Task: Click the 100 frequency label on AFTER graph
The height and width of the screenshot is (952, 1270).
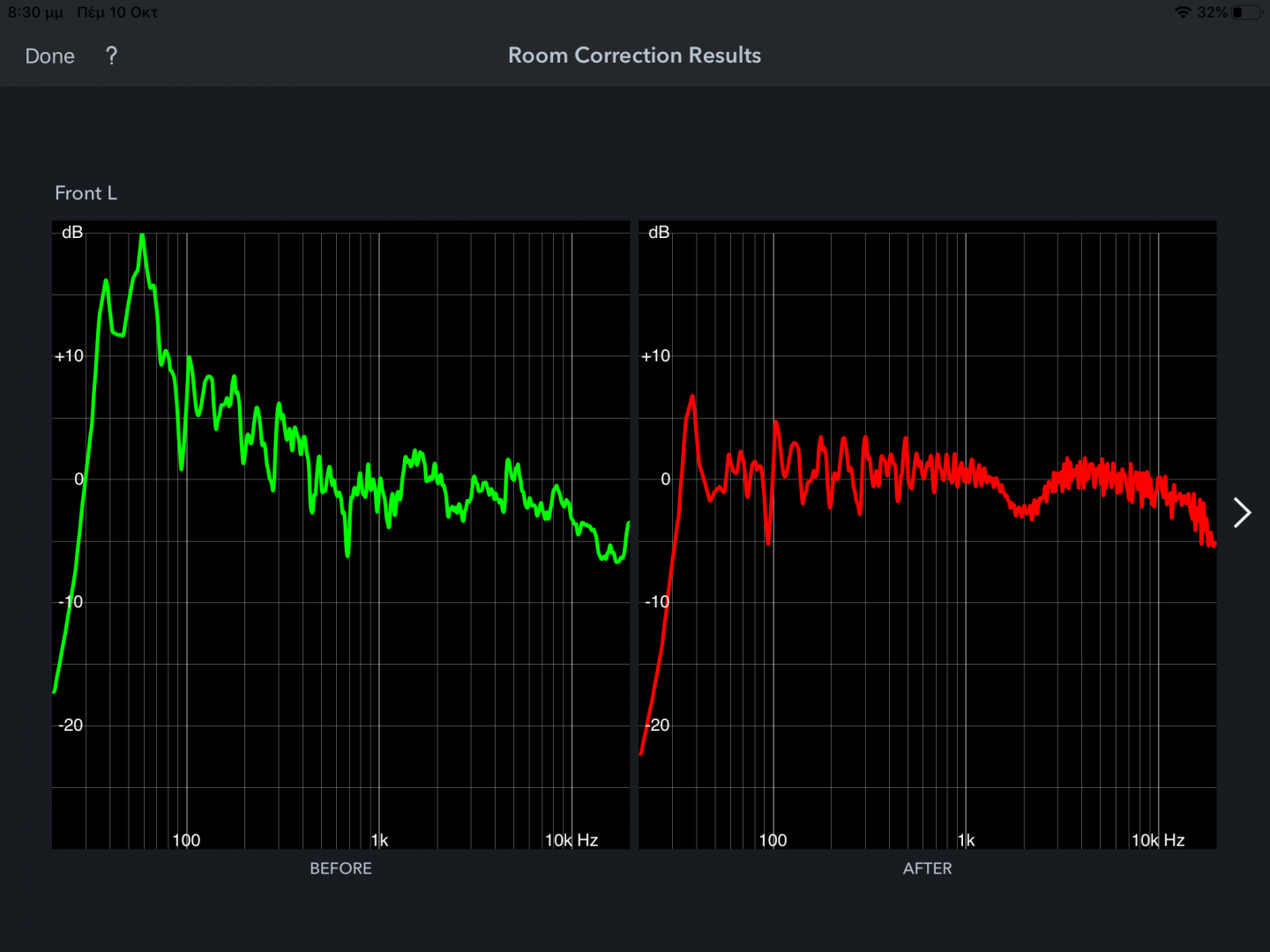Action: click(773, 840)
